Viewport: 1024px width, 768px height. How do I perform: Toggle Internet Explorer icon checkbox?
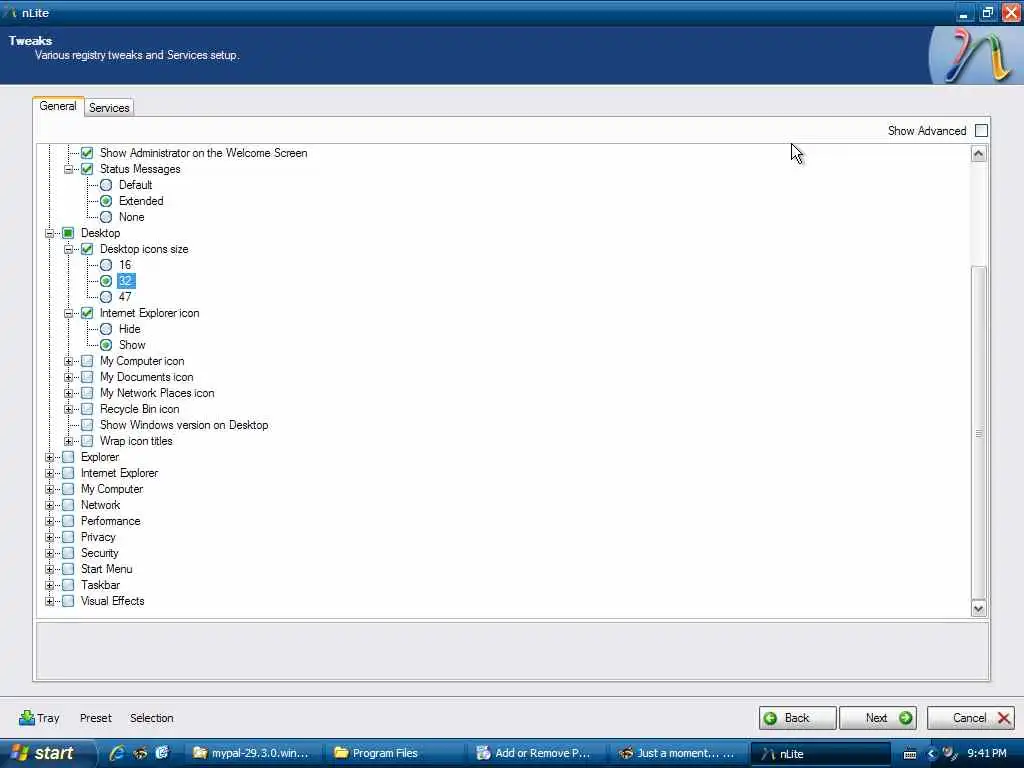[x=87, y=313]
